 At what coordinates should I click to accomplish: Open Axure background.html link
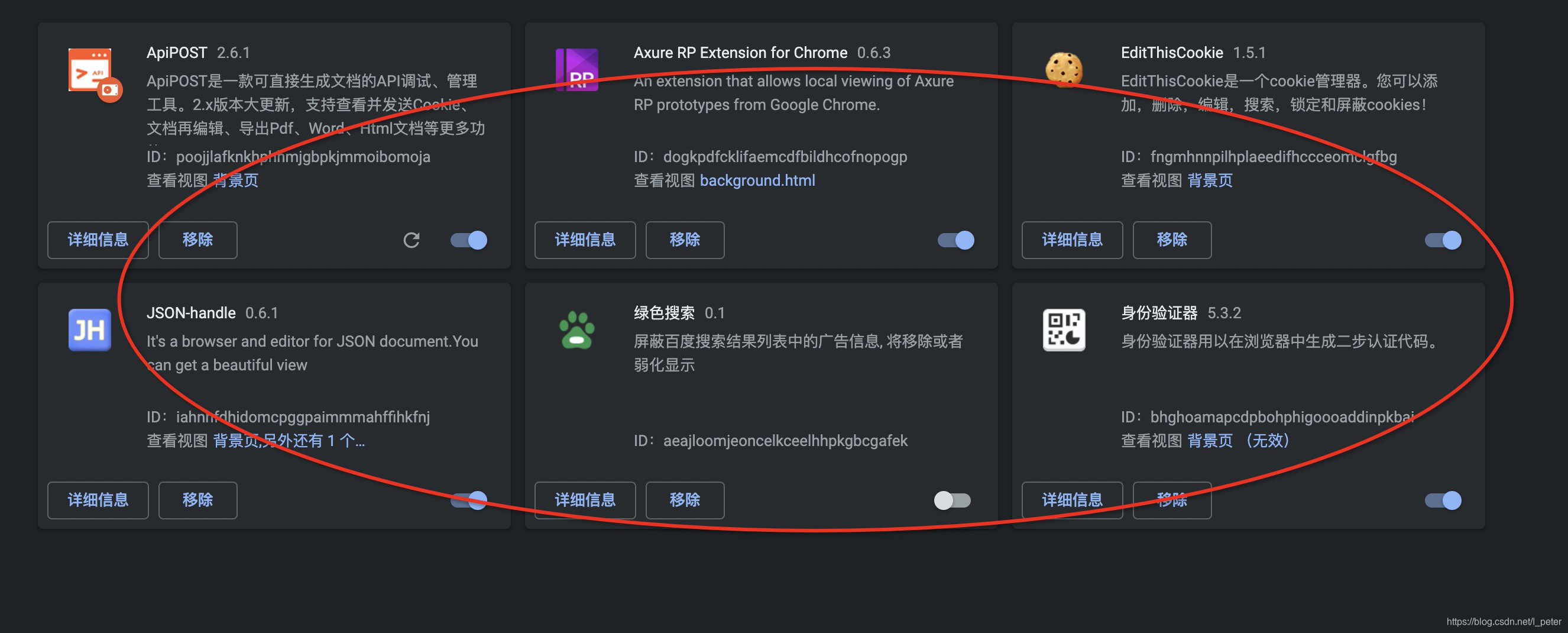pyautogui.click(x=757, y=180)
